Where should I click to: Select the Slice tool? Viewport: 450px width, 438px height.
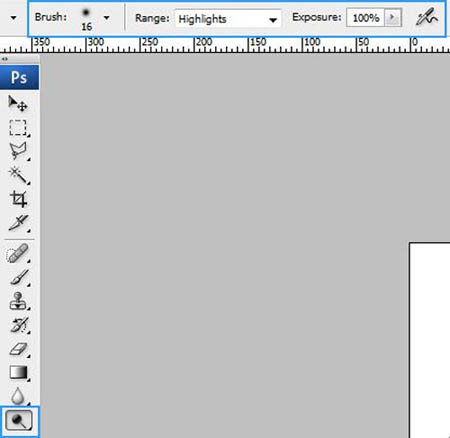(18, 223)
